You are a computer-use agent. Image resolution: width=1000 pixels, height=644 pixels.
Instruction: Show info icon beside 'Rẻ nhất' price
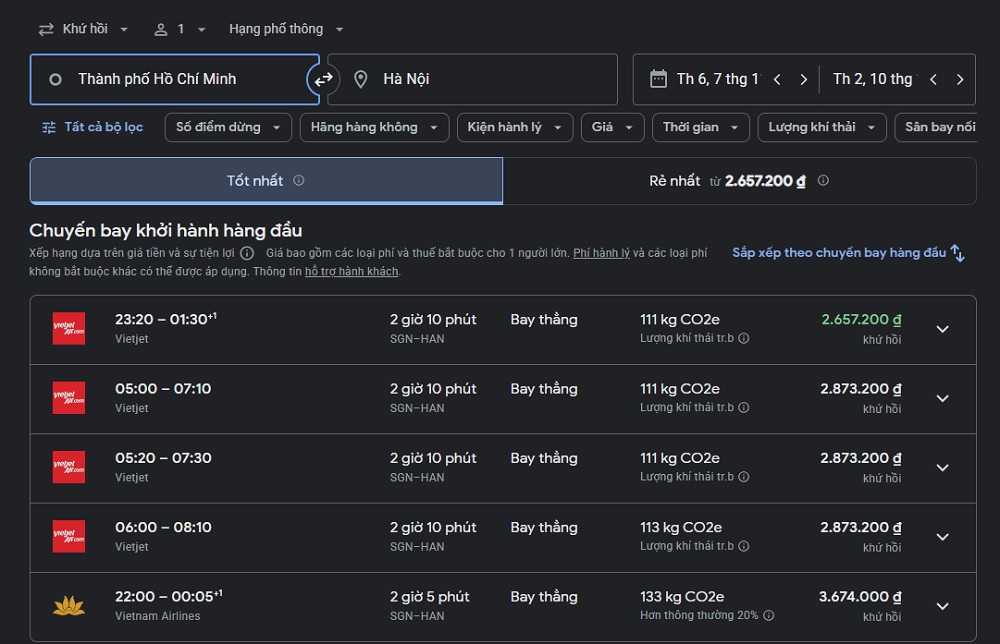pos(823,180)
